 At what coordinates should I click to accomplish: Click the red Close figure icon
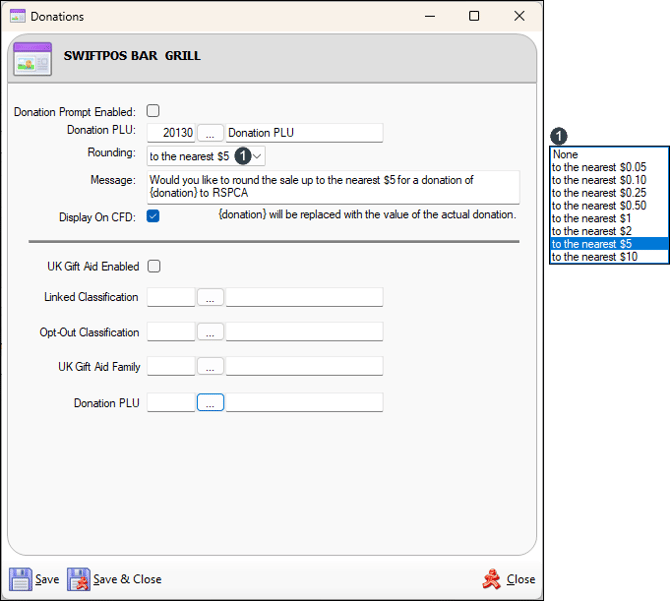tap(491, 579)
